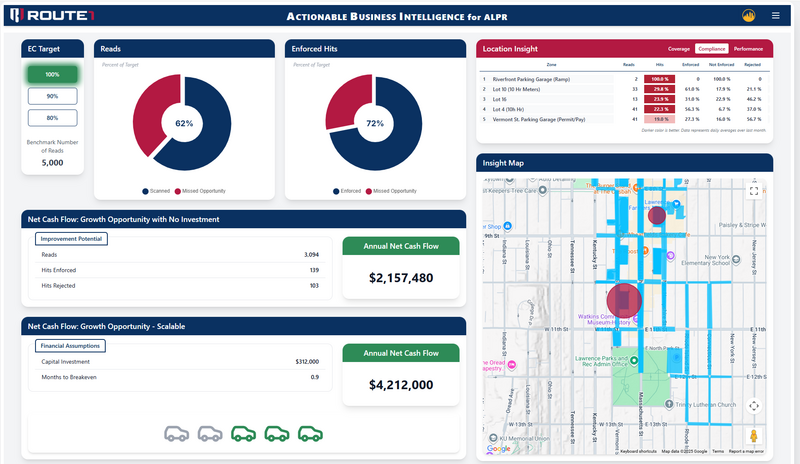The width and height of the screenshot is (800, 464).
Task: Select the 90% EC Target option
Action: point(52,96)
